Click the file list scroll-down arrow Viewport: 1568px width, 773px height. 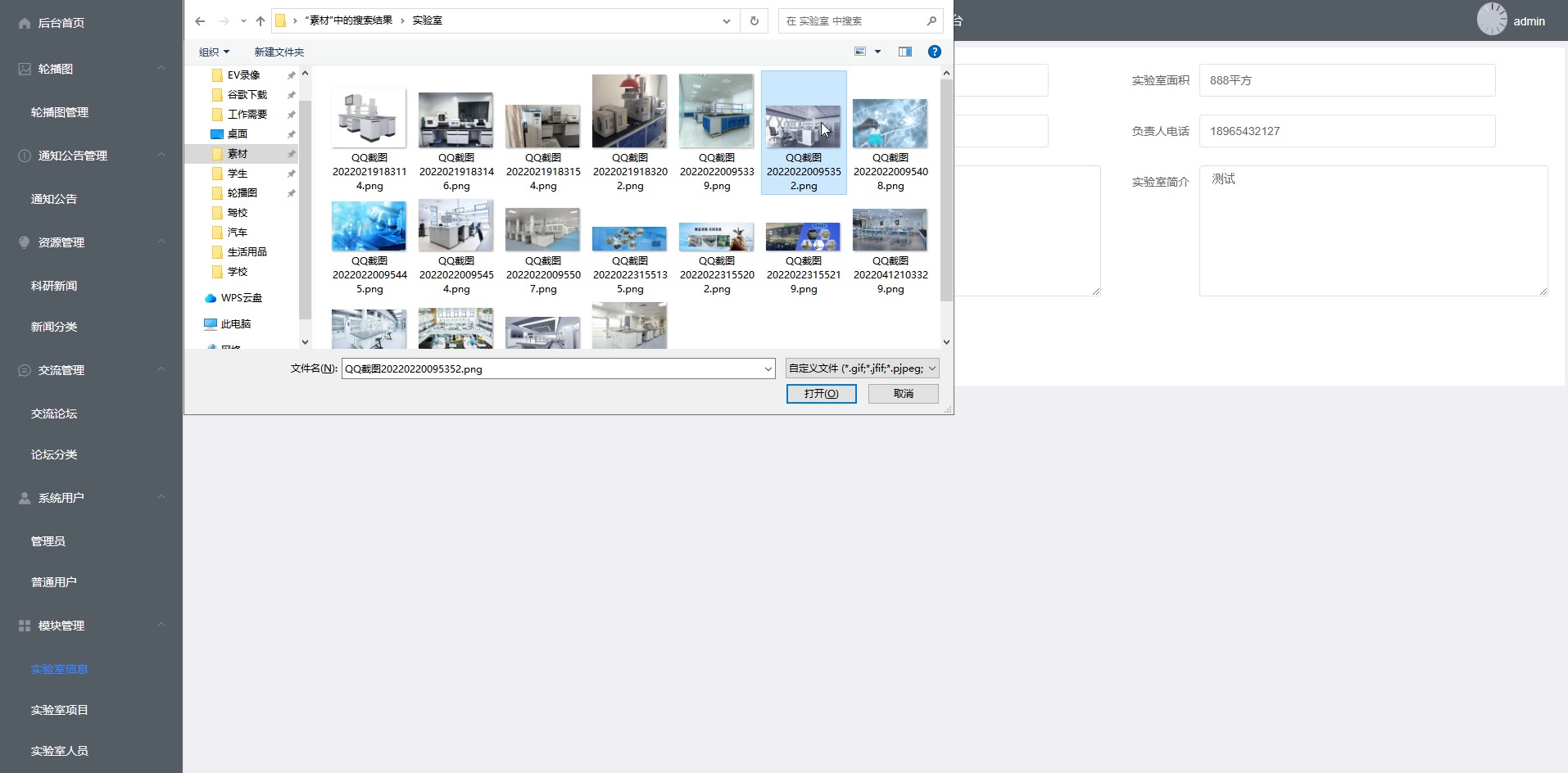(x=946, y=342)
